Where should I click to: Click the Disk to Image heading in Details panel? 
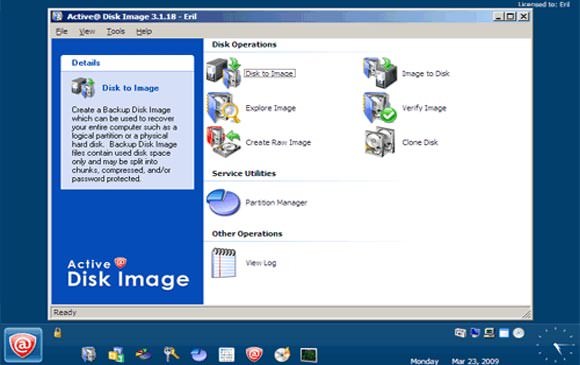130,88
